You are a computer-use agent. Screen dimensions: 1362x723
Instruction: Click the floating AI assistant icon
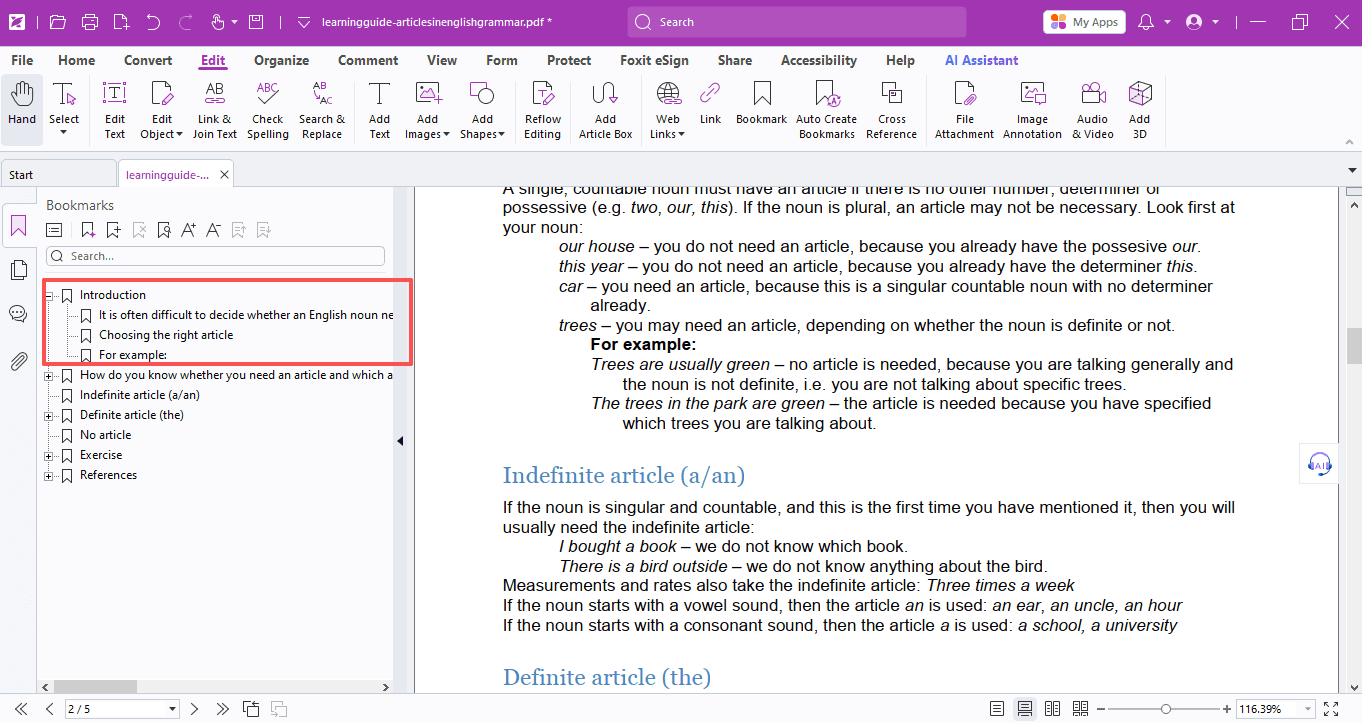1319,463
